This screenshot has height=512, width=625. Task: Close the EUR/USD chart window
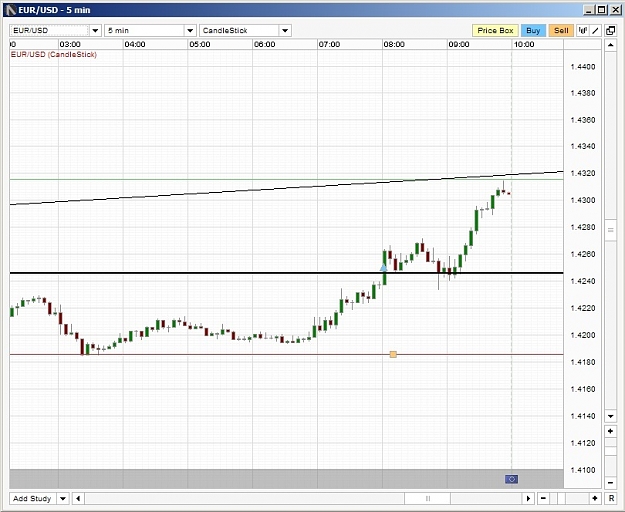(x=615, y=10)
